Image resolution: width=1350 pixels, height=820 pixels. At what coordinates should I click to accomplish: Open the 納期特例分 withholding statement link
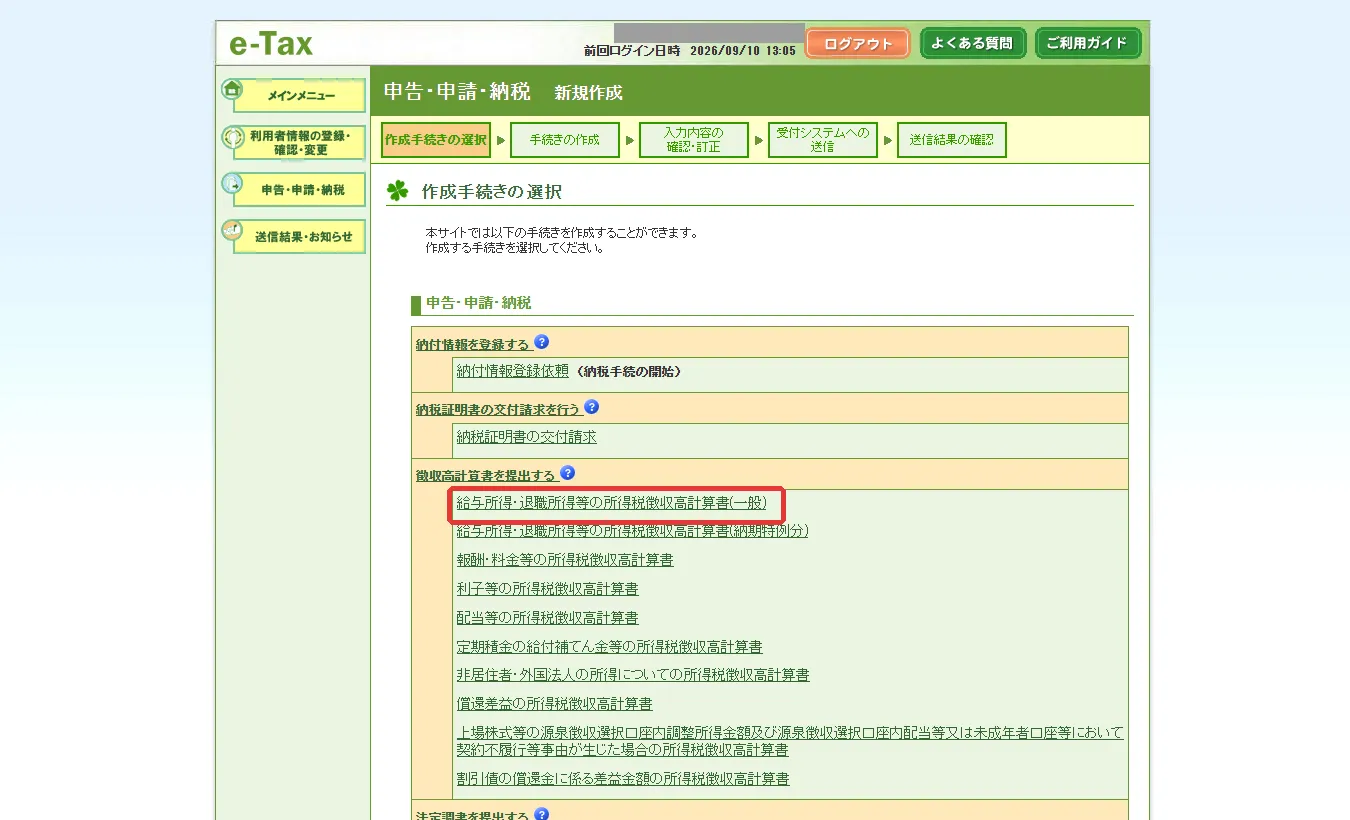(632, 531)
